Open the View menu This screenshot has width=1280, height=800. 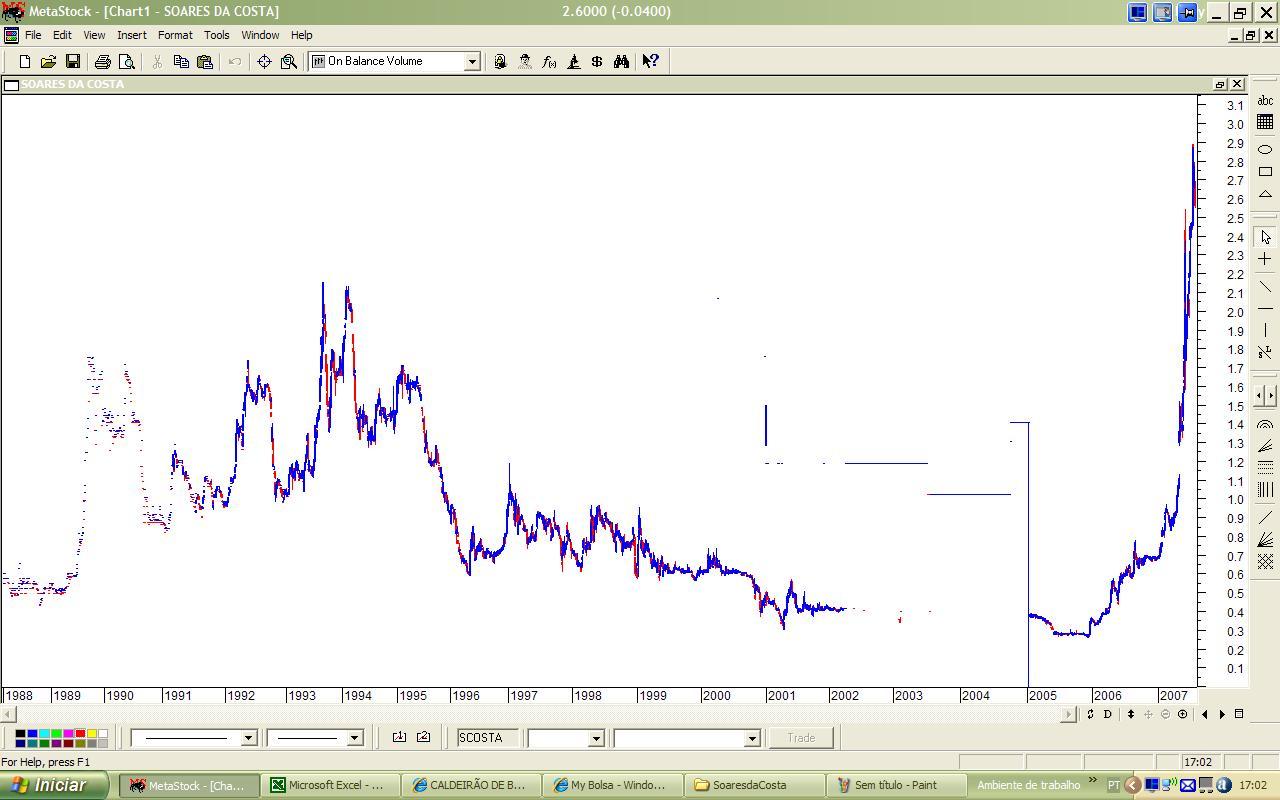point(94,35)
